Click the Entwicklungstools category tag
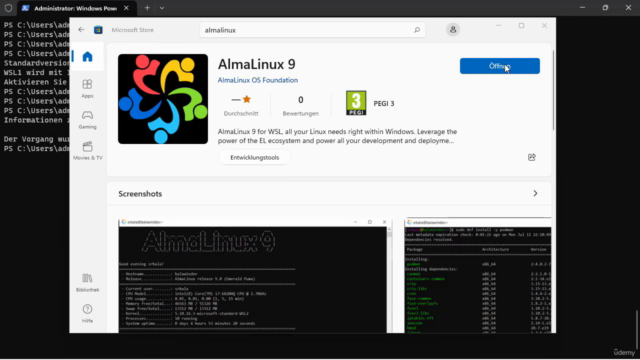The height and width of the screenshot is (360, 640). tap(255, 158)
